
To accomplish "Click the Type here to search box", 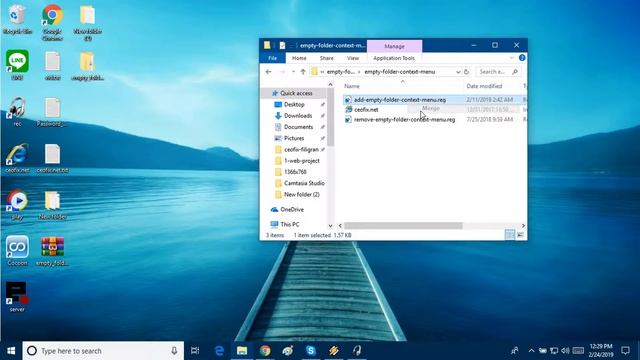I will [x=102, y=351].
